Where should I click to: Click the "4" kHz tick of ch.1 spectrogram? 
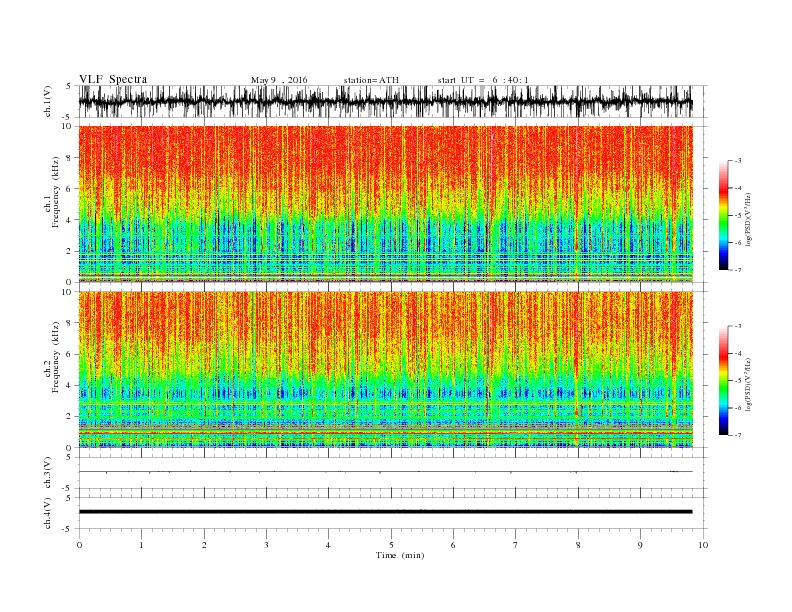pyautogui.click(x=70, y=220)
